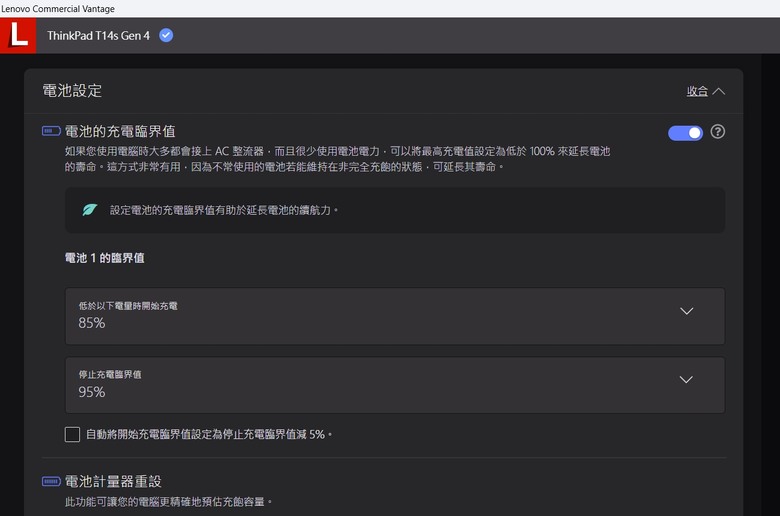Click the red Lenovo L logo
The image size is (780, 516).
coord(18,35)
